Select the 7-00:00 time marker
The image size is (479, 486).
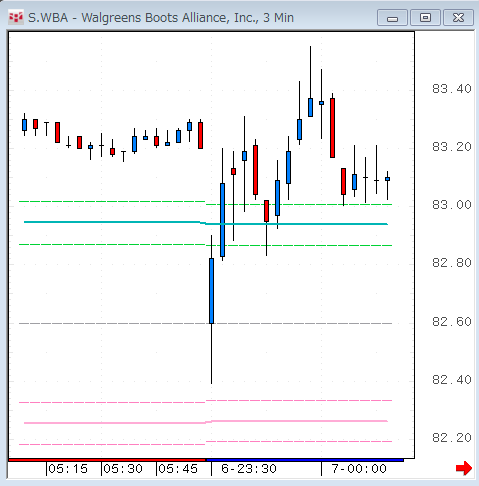coord(359,469)
